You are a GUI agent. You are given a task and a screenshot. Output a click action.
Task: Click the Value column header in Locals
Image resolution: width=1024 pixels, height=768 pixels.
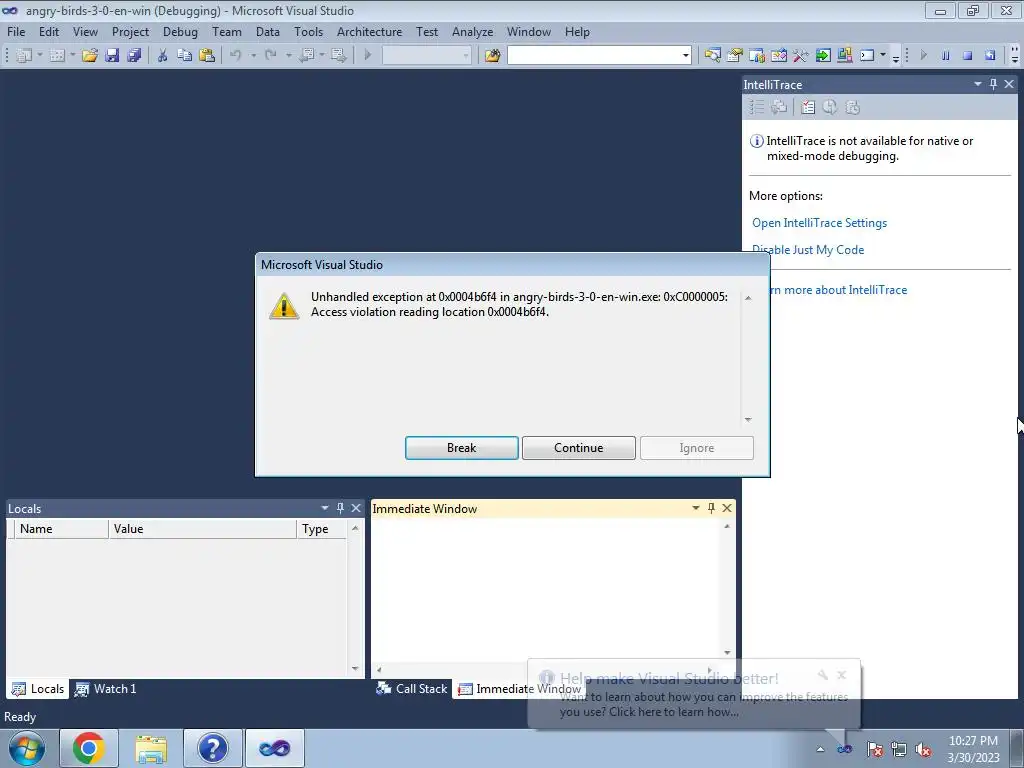[x=202, y=528]
